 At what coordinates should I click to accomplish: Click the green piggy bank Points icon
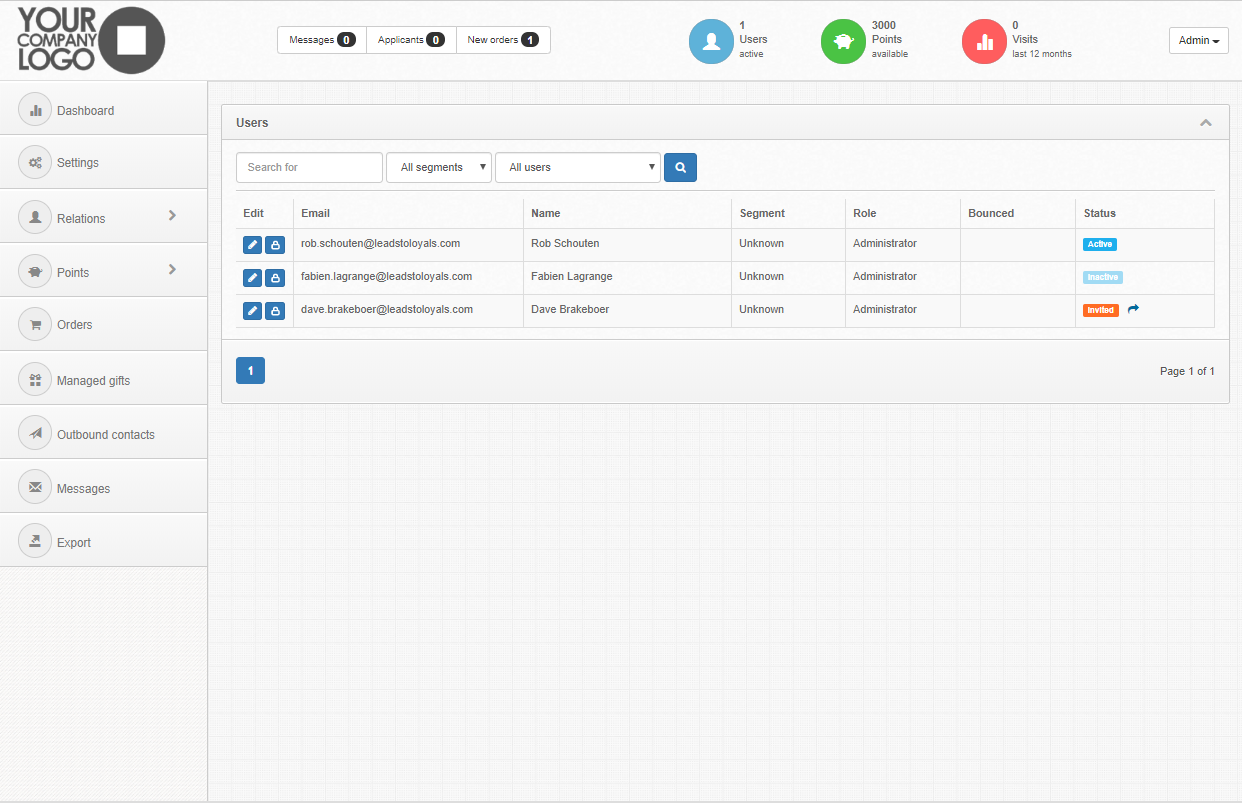tap(843, 41)
